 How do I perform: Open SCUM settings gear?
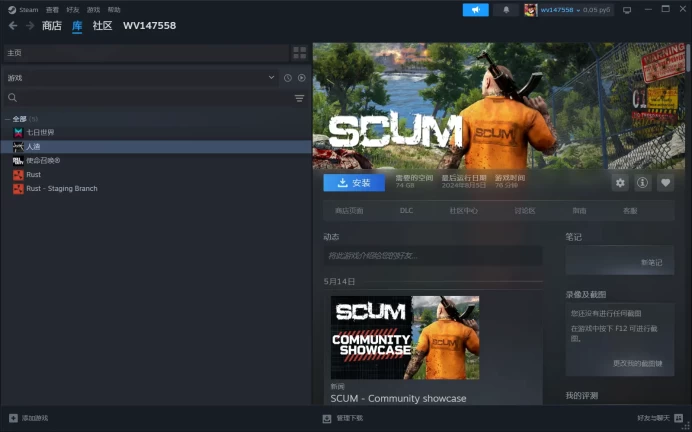point(620,183)
